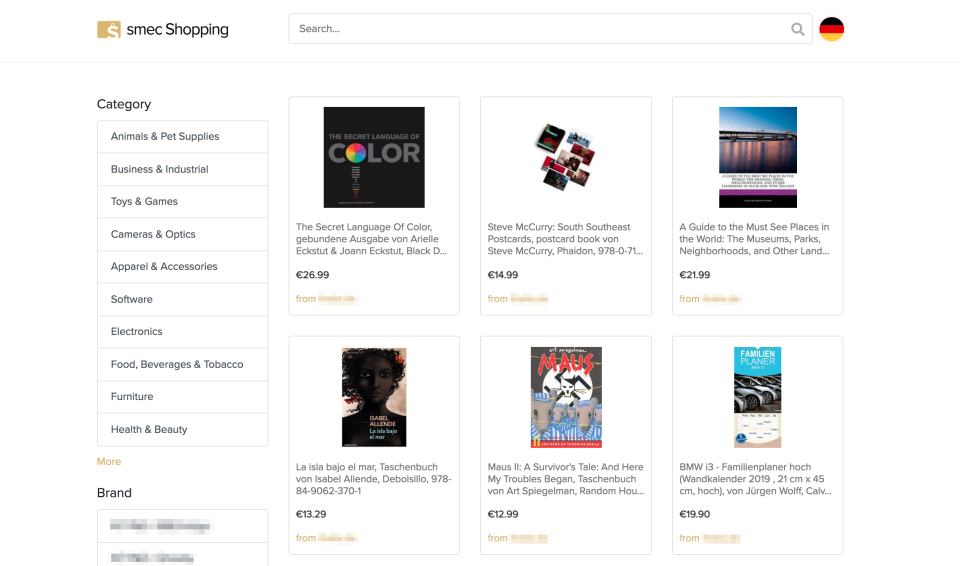Select Cameras & Optics category
Screen dimensions: 960x566
pyautogui.click(x=182, y=234)
